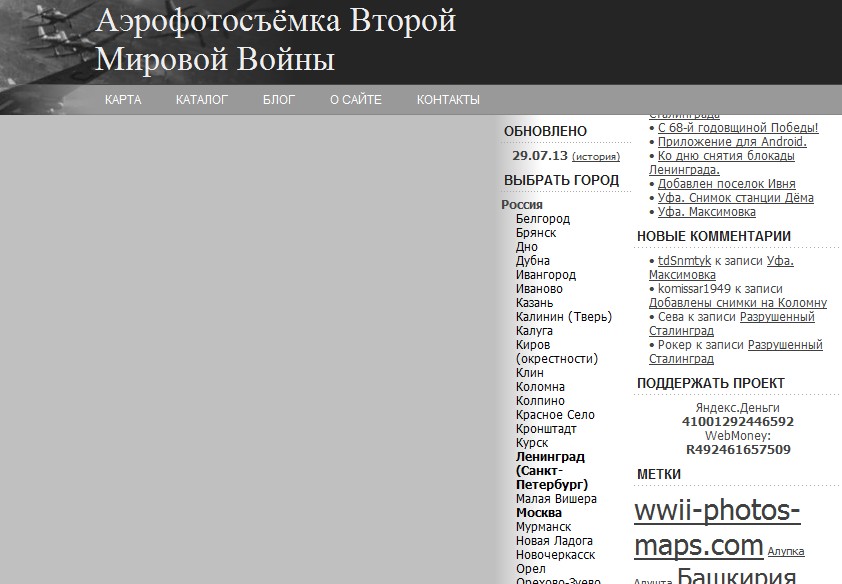842x584 pixels.
Task: Click the update date 29.07.13
Action: (540, 156)
